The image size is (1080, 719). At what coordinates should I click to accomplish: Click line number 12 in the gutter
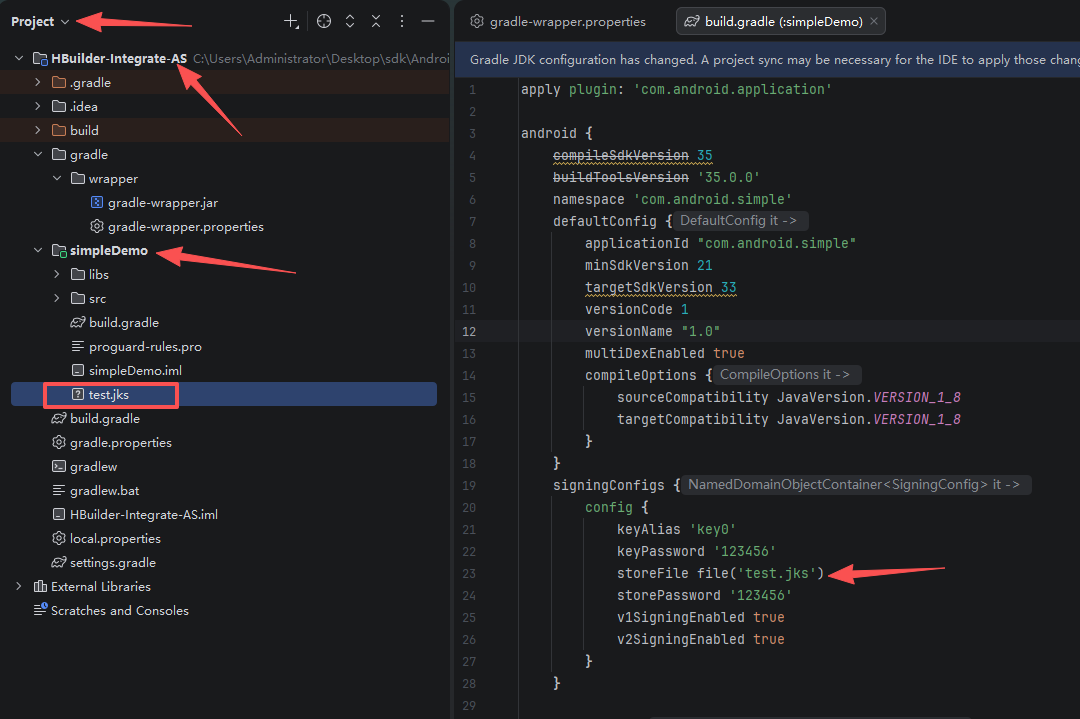(469, 331)
